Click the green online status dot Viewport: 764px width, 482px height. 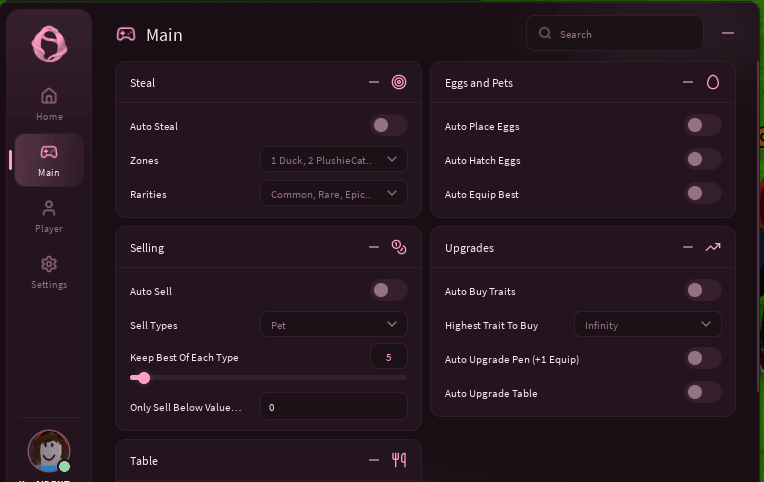pyautogui.click(x=64, y=466)
